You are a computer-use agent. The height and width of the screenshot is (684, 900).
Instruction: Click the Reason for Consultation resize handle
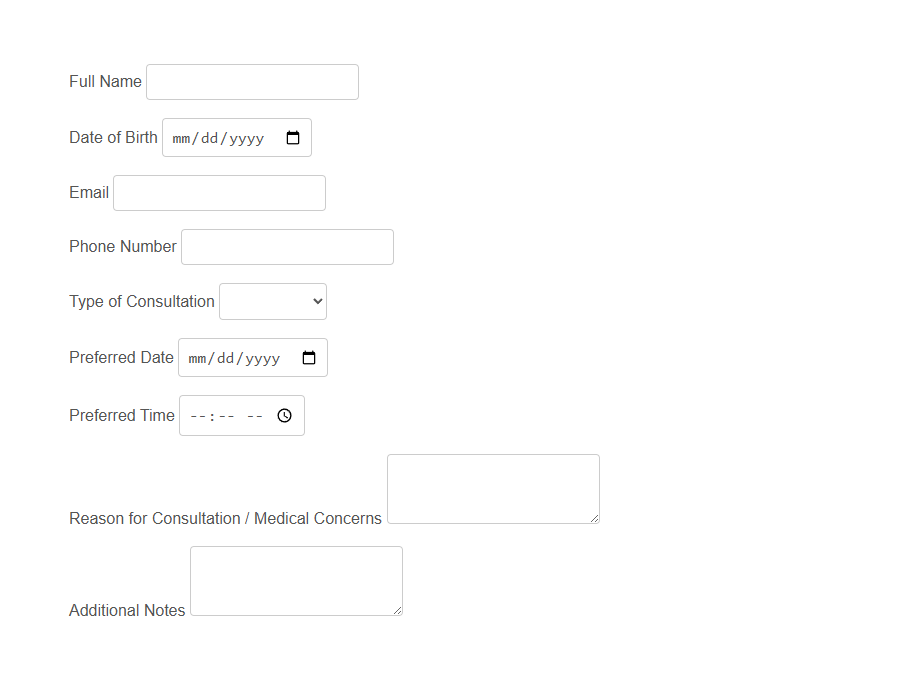pyautogui.click(x=596, y=520)
